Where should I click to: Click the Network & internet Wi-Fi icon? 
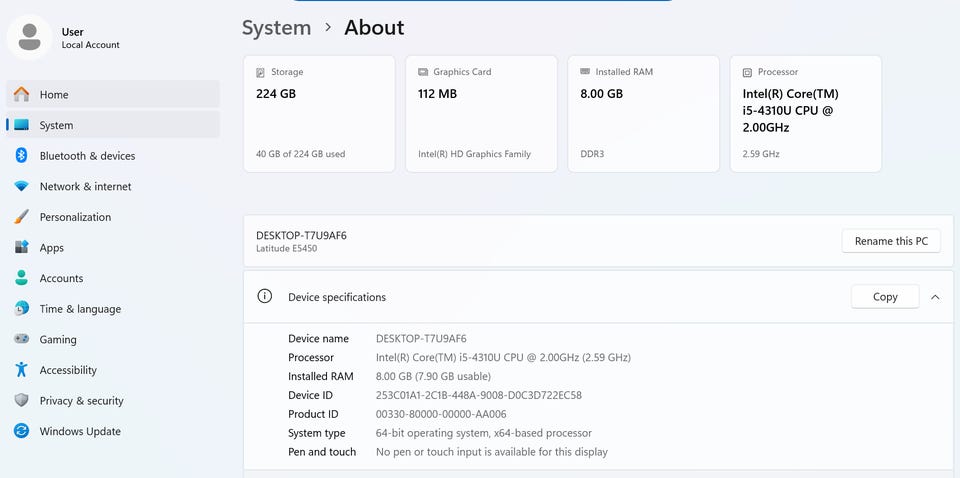21,186
